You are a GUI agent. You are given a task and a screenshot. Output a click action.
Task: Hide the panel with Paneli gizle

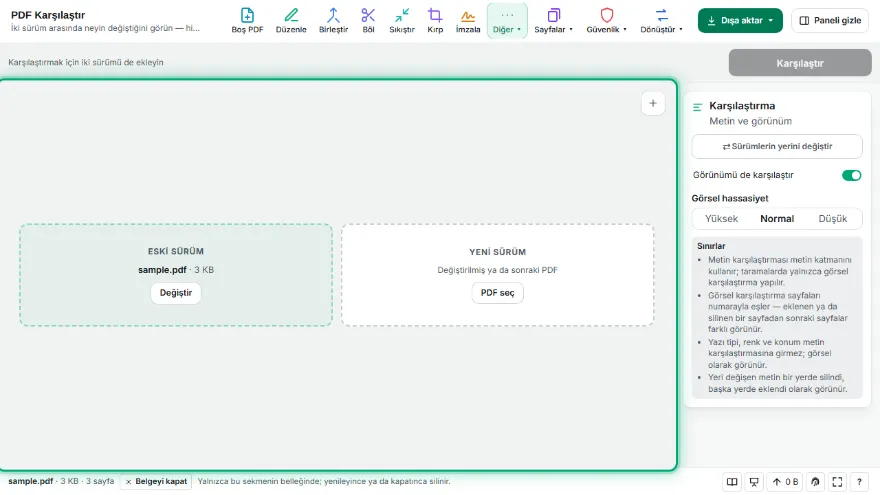(x=830, y=21)
